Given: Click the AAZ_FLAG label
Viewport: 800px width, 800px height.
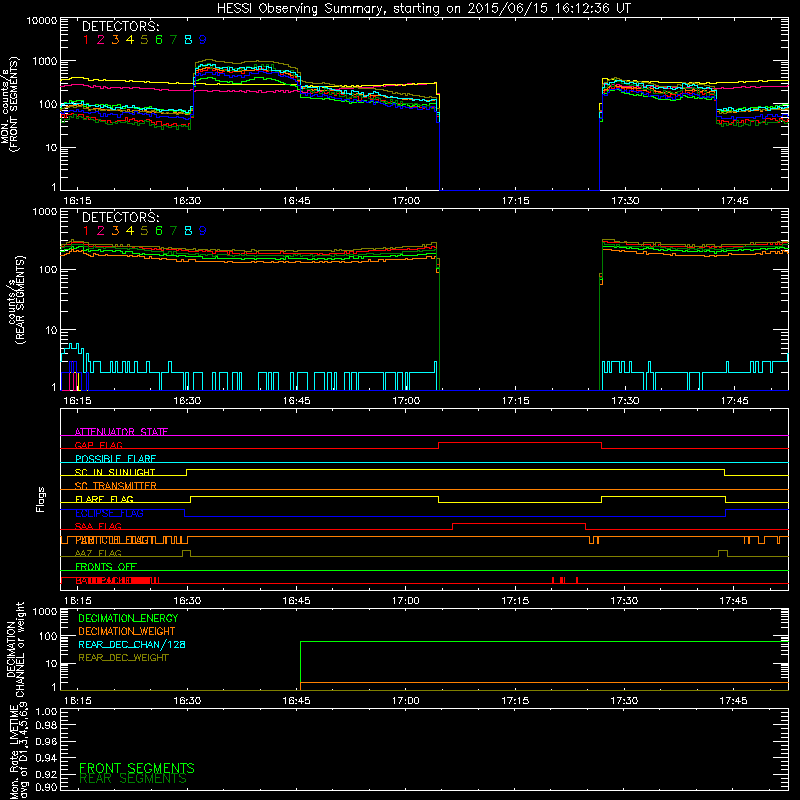Looking at the screenshot, I should click(98, 553).
